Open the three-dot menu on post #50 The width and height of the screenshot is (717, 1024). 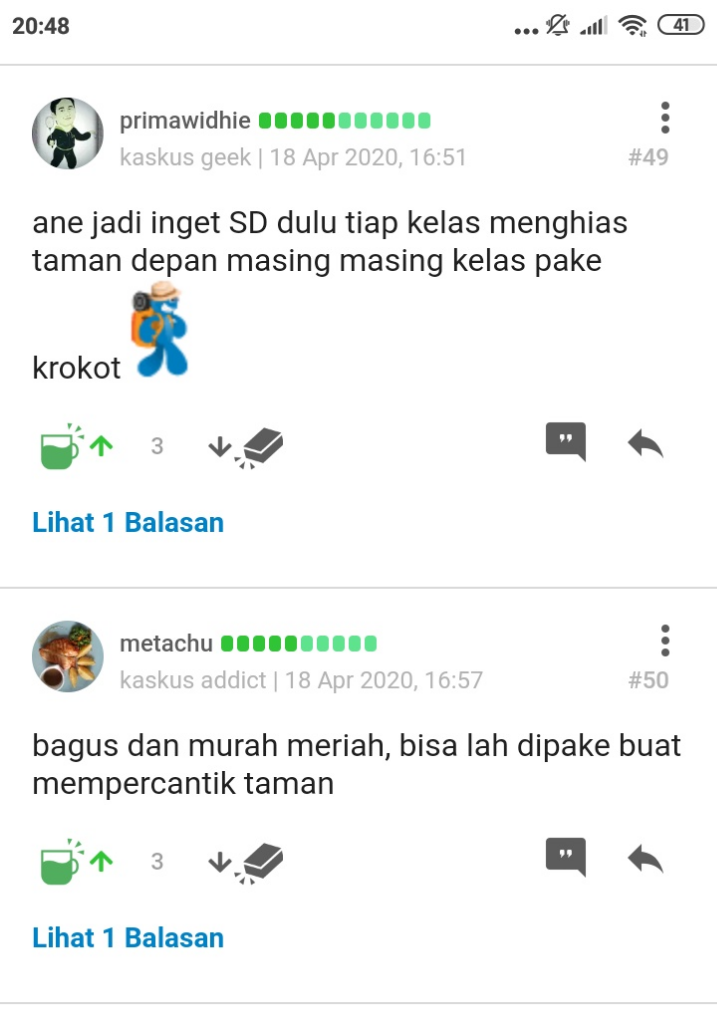[665, 641]
